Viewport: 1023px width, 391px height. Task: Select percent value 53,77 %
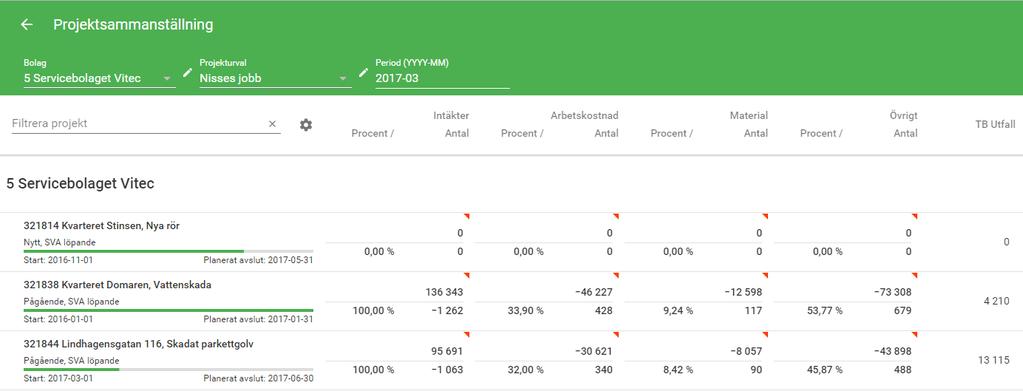(x=824, y=311)
